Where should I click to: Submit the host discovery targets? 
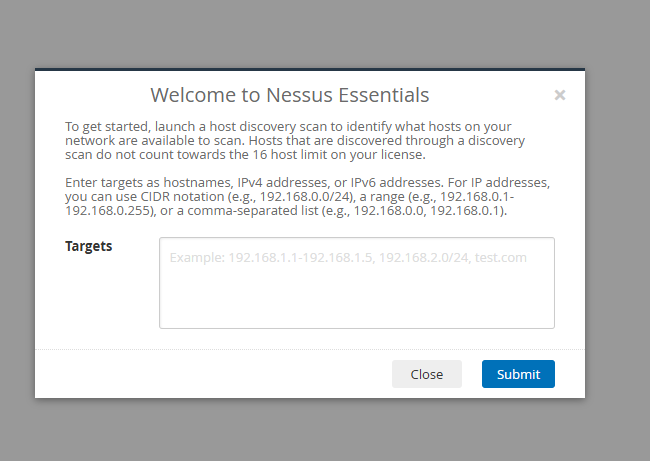[518, 374]
